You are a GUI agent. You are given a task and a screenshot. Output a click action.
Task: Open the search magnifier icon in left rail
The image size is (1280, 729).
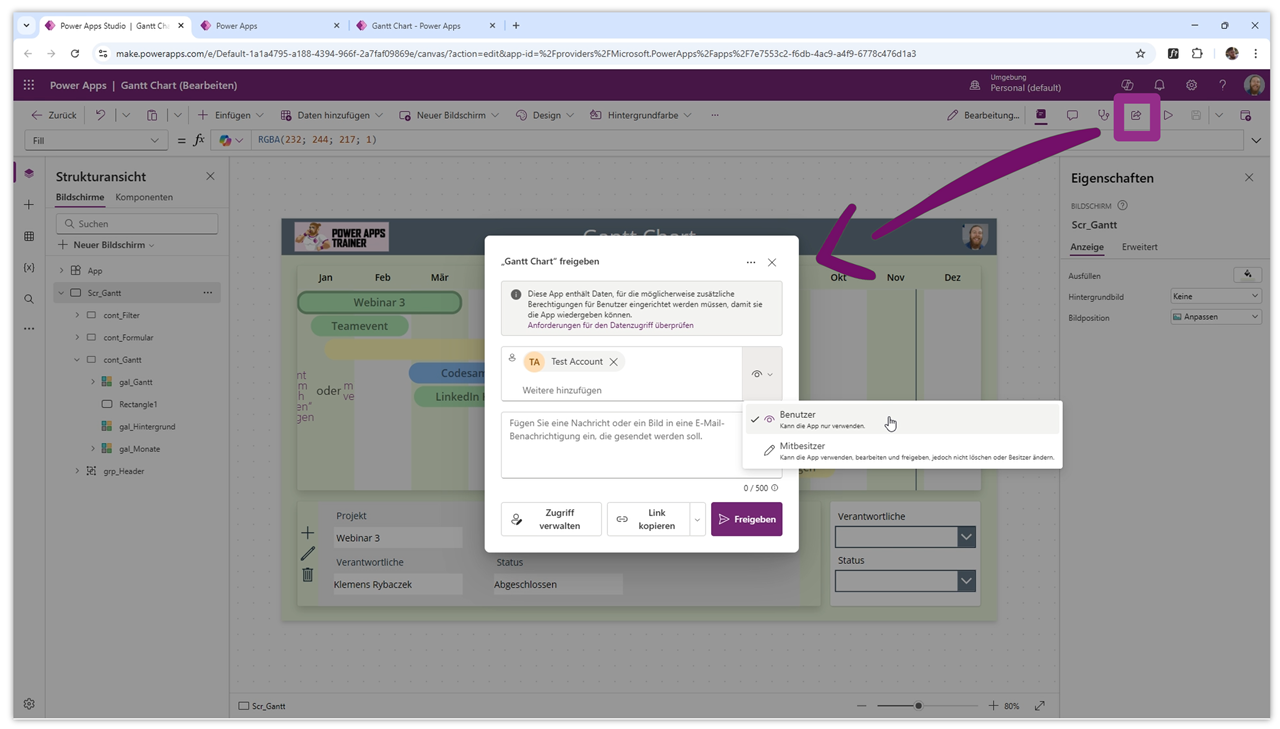(29, 299)
